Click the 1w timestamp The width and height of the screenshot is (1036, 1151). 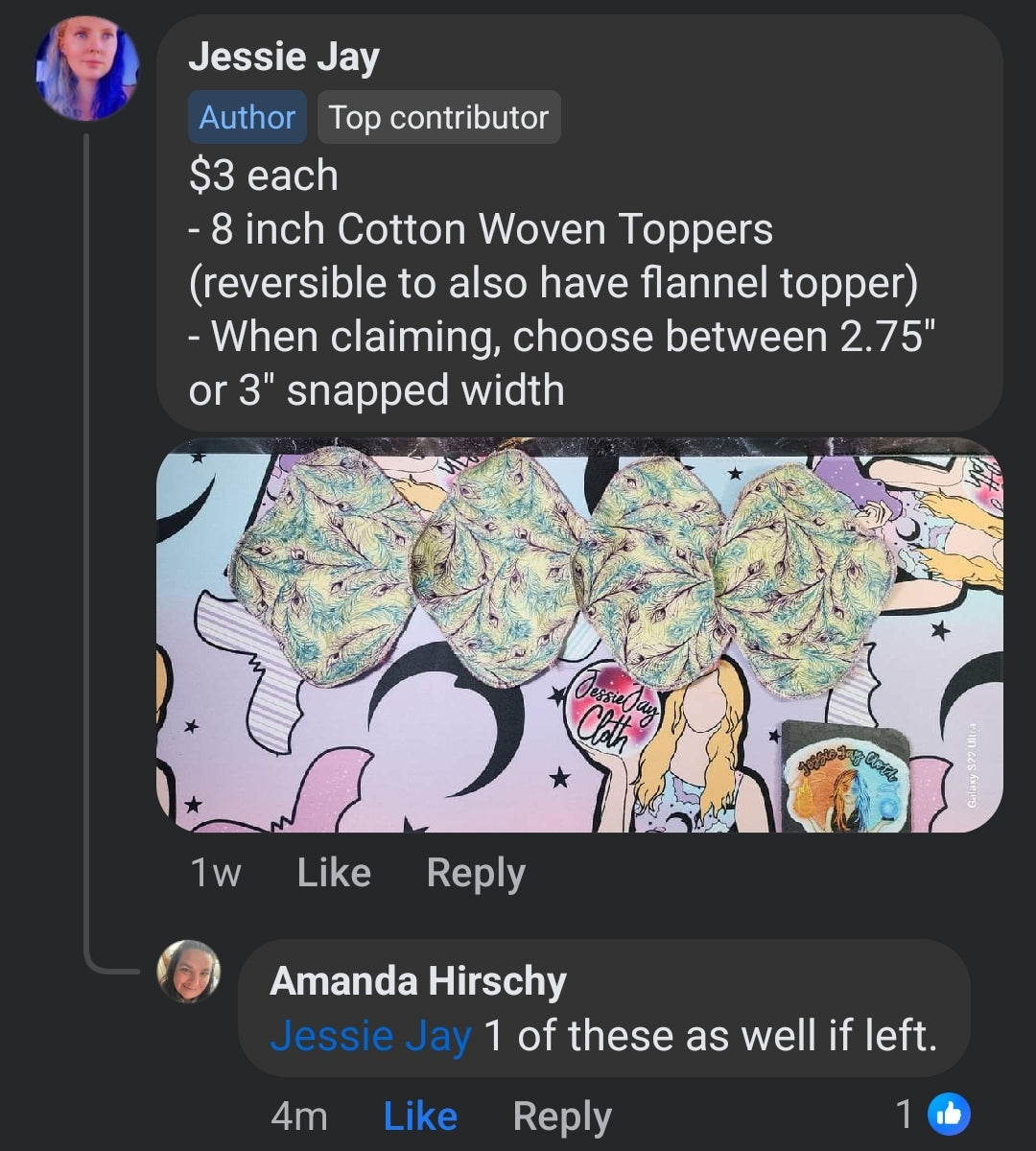[x=215, y=873]
